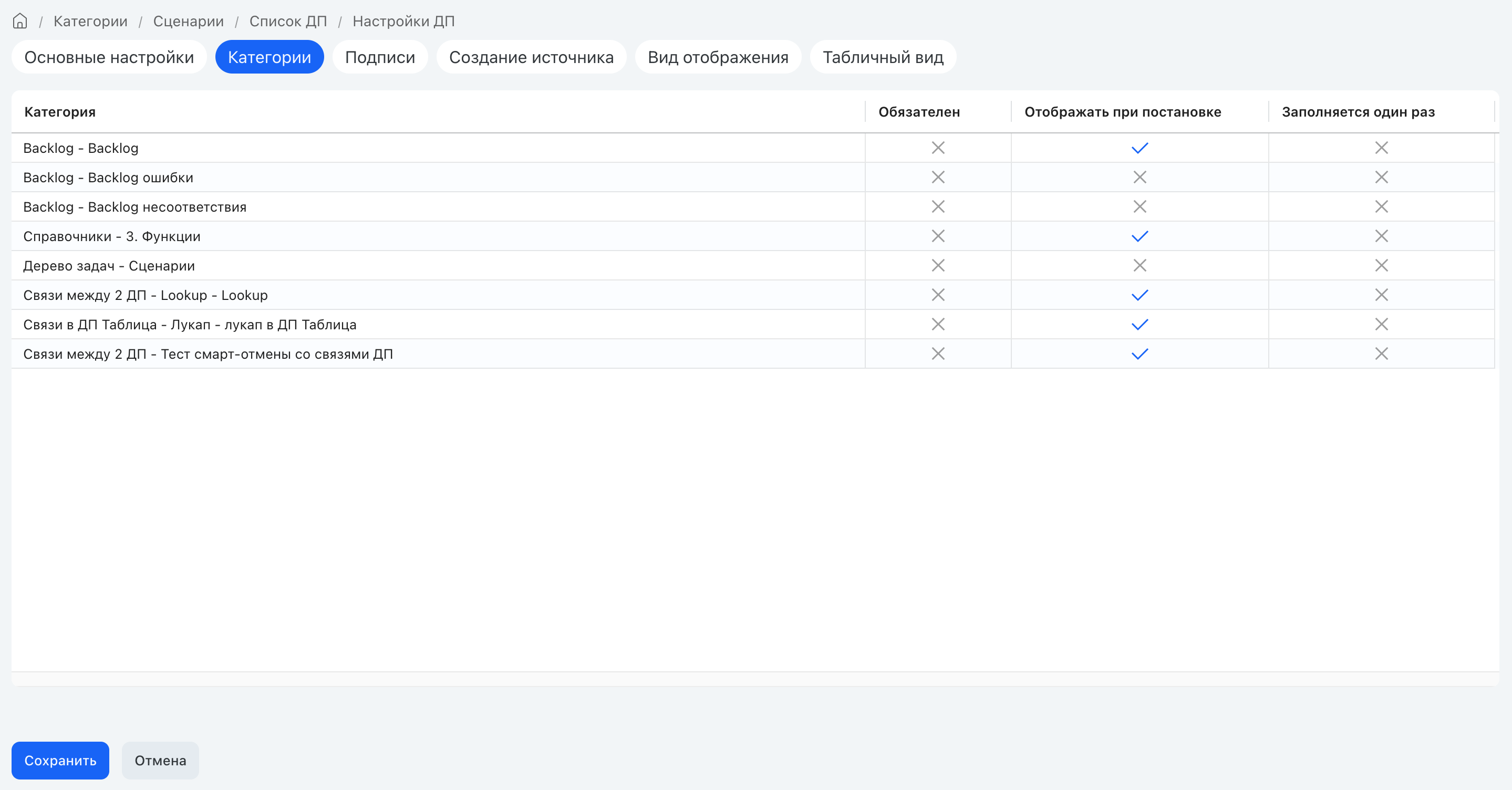Switch to the Создание источника tab

pos(531,57)
